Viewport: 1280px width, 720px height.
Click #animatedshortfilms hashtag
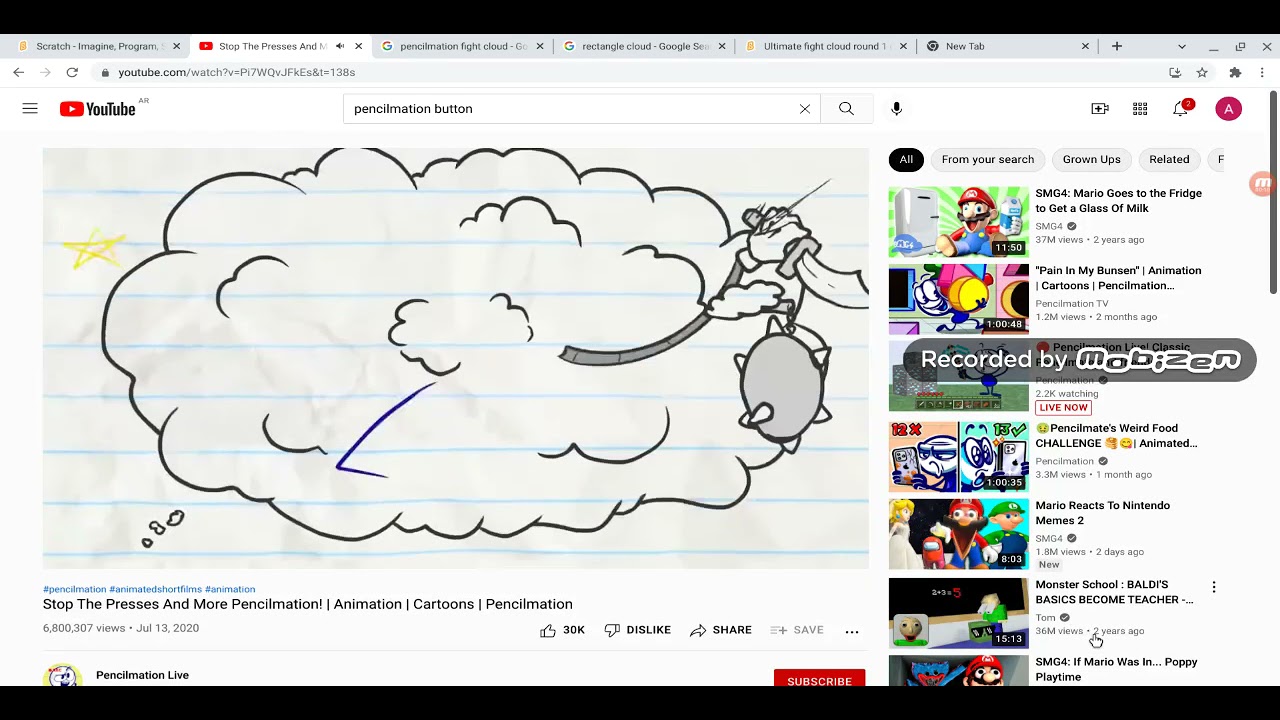[156, 589]
